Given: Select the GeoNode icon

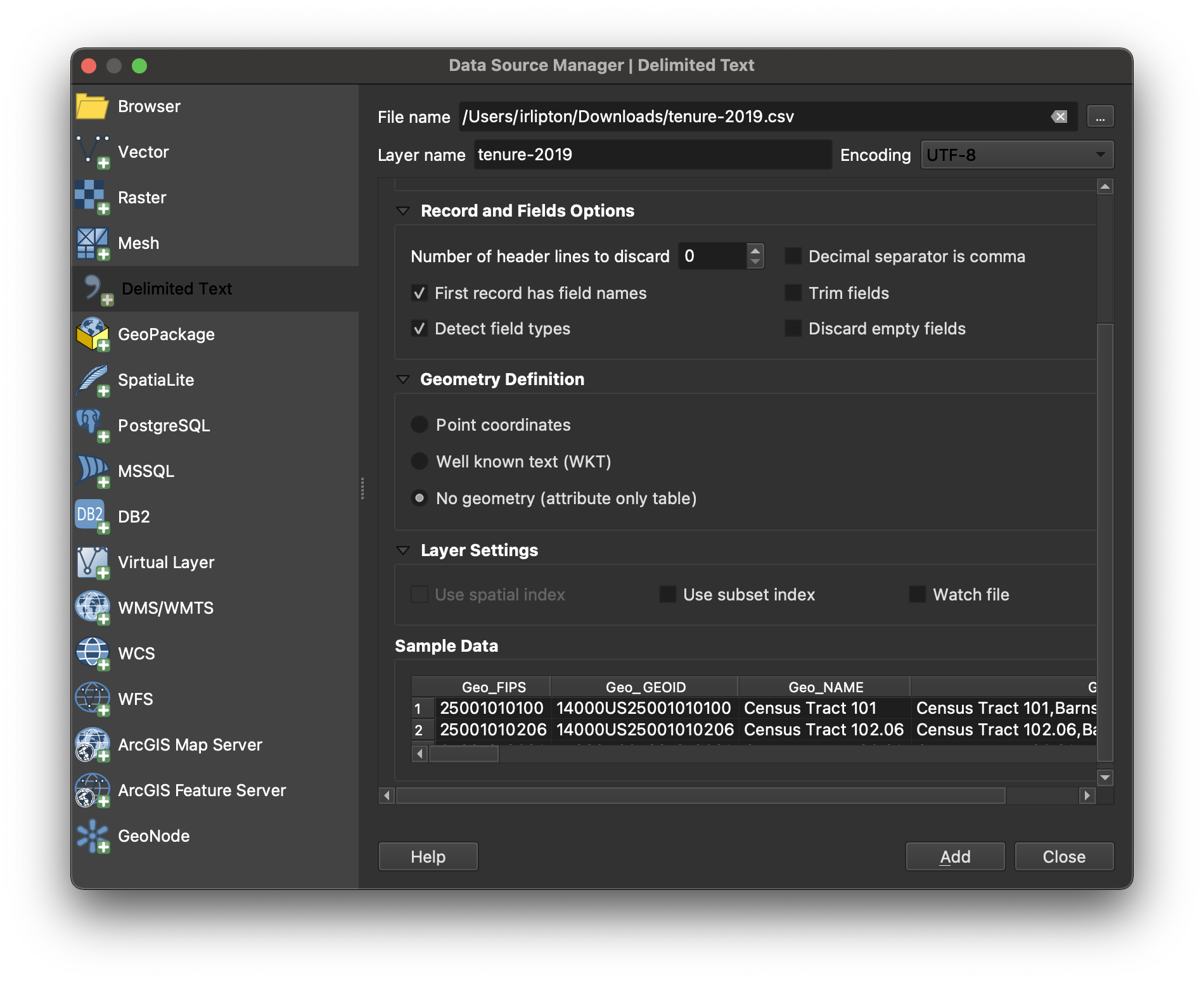Looking at the screenshot, I should click(x=92, y=836).
